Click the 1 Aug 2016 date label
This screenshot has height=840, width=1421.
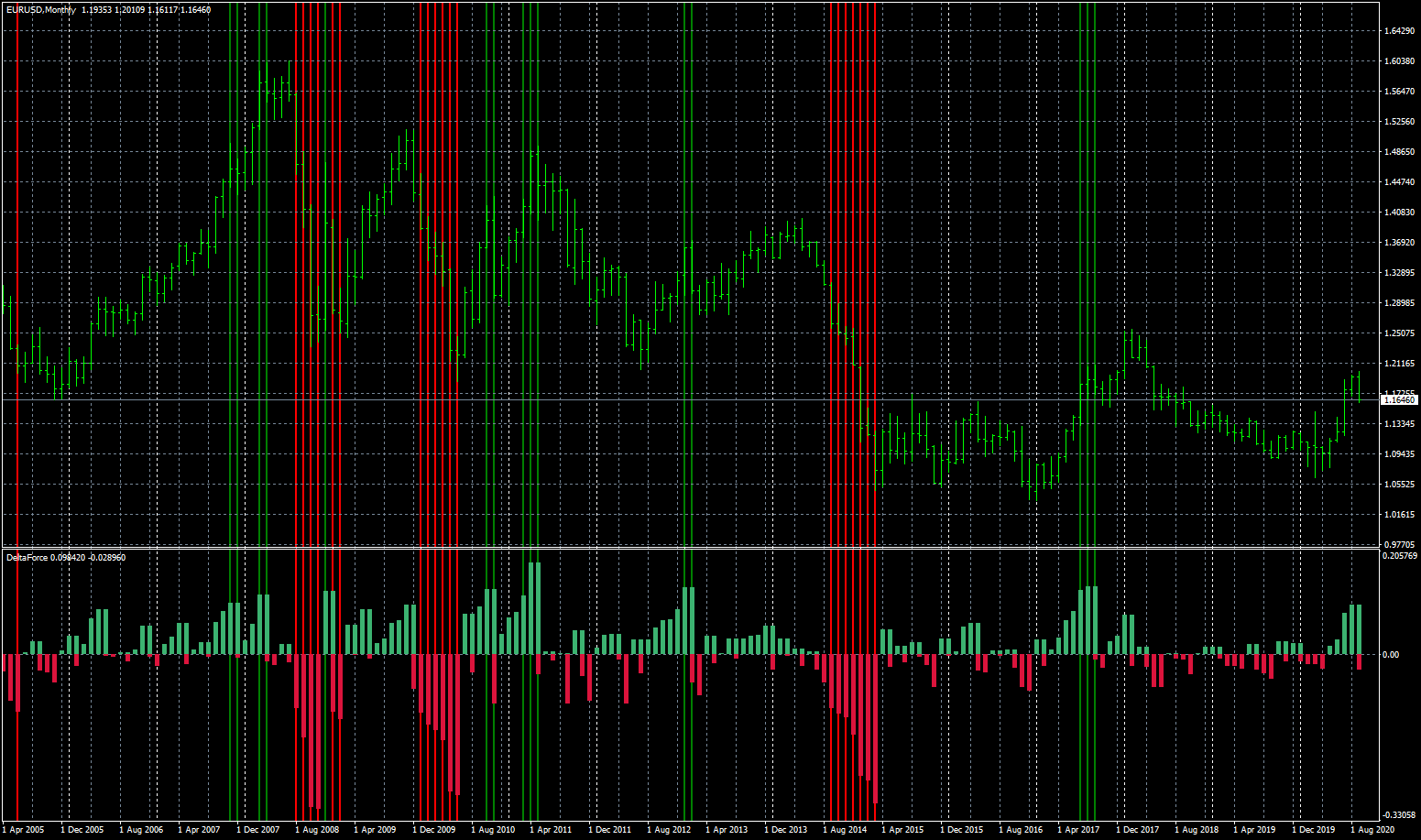click(x=1020, y=830)
